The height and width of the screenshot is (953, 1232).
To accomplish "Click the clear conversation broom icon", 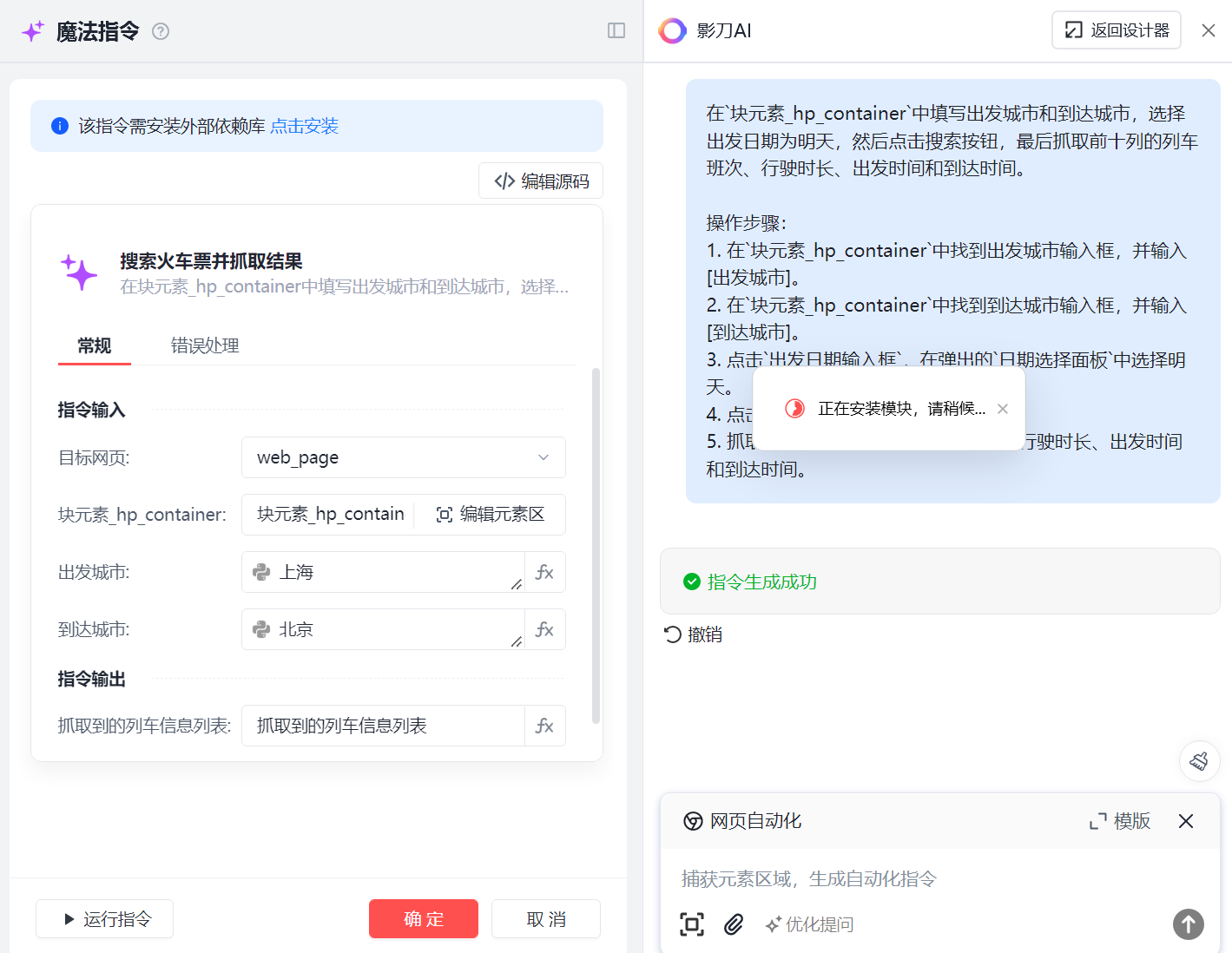I will coord(1199,761).
